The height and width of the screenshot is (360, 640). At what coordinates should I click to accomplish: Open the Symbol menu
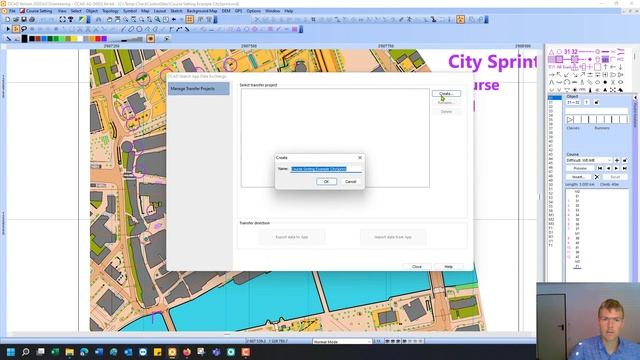pos(130,11)
